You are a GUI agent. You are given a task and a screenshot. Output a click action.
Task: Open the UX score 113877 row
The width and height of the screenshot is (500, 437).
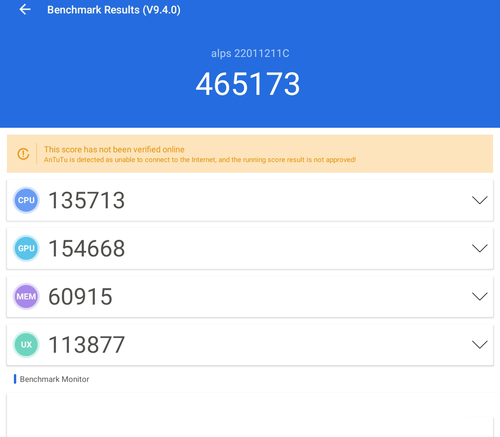pyautogui.click(x=250, y=344)
